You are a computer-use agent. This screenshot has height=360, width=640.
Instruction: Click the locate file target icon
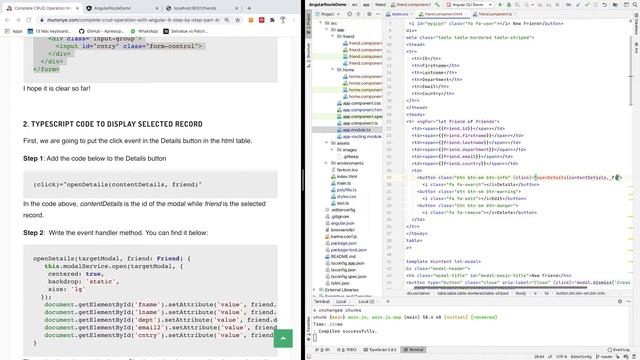[350, 14]
